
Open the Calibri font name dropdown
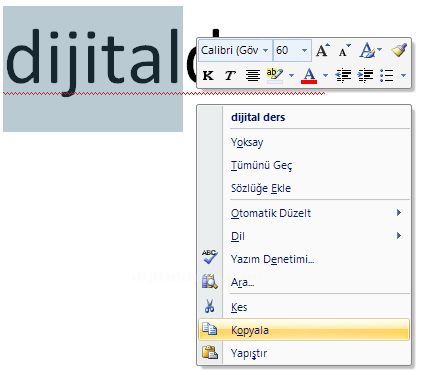[266, 50]
